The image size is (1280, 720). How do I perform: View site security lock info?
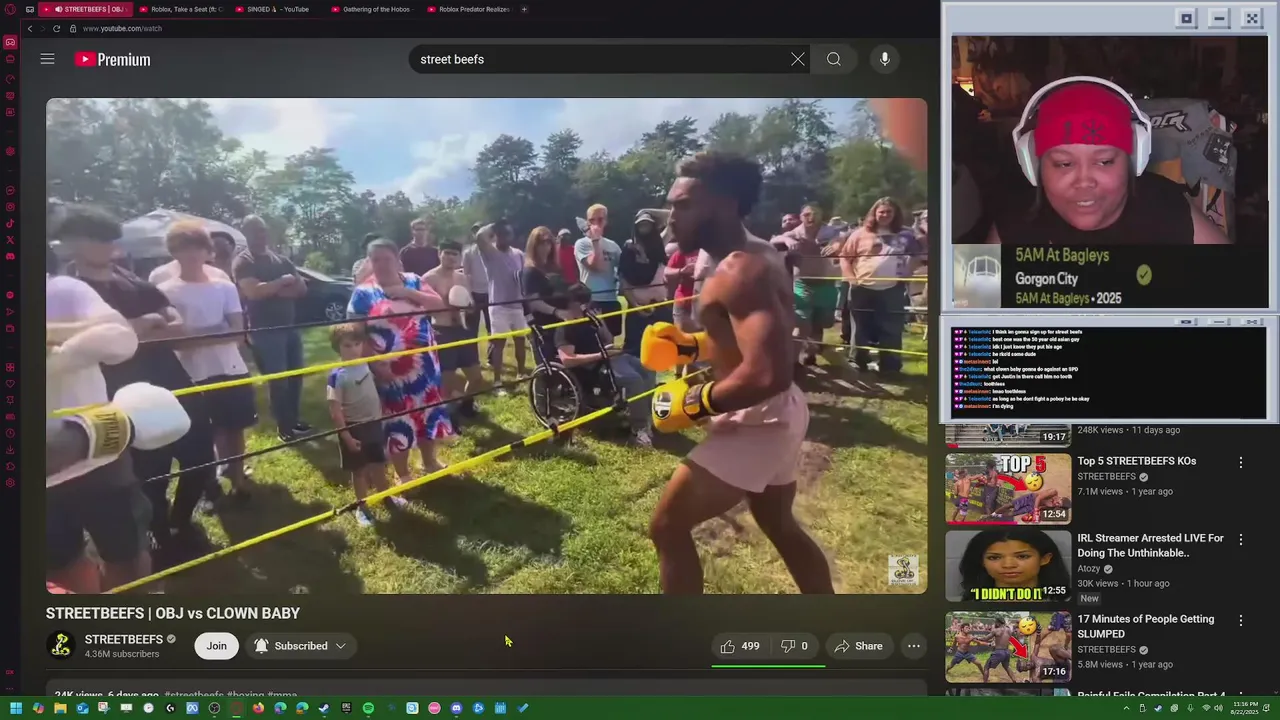(73, 28)
